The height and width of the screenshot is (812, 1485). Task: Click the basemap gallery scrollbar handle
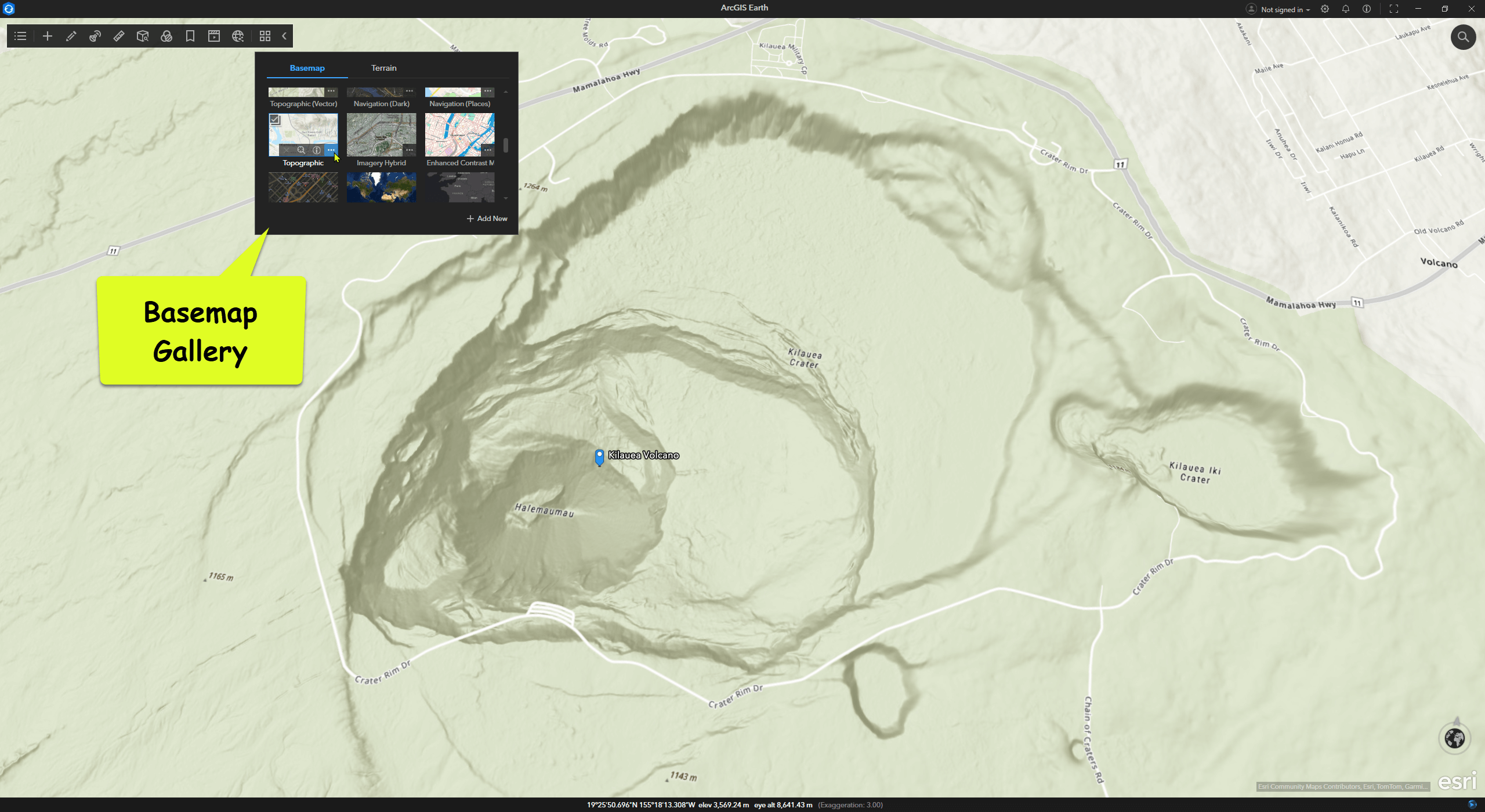(x=506, y=145)
